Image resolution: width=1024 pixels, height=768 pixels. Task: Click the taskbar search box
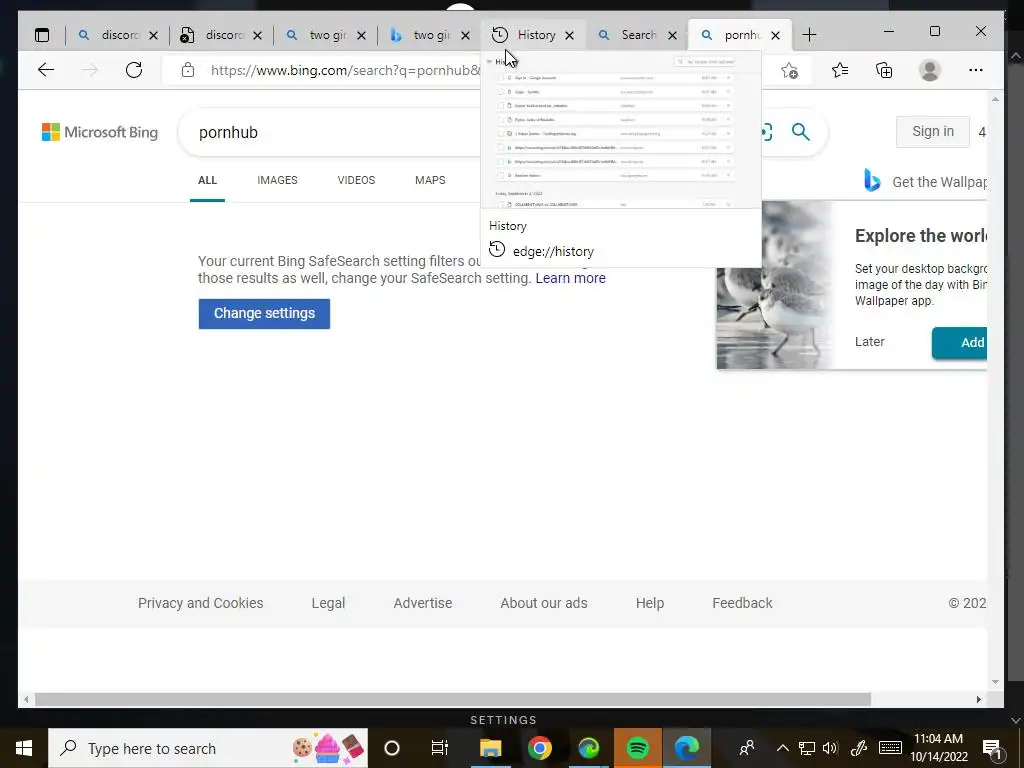coord(208,748)
